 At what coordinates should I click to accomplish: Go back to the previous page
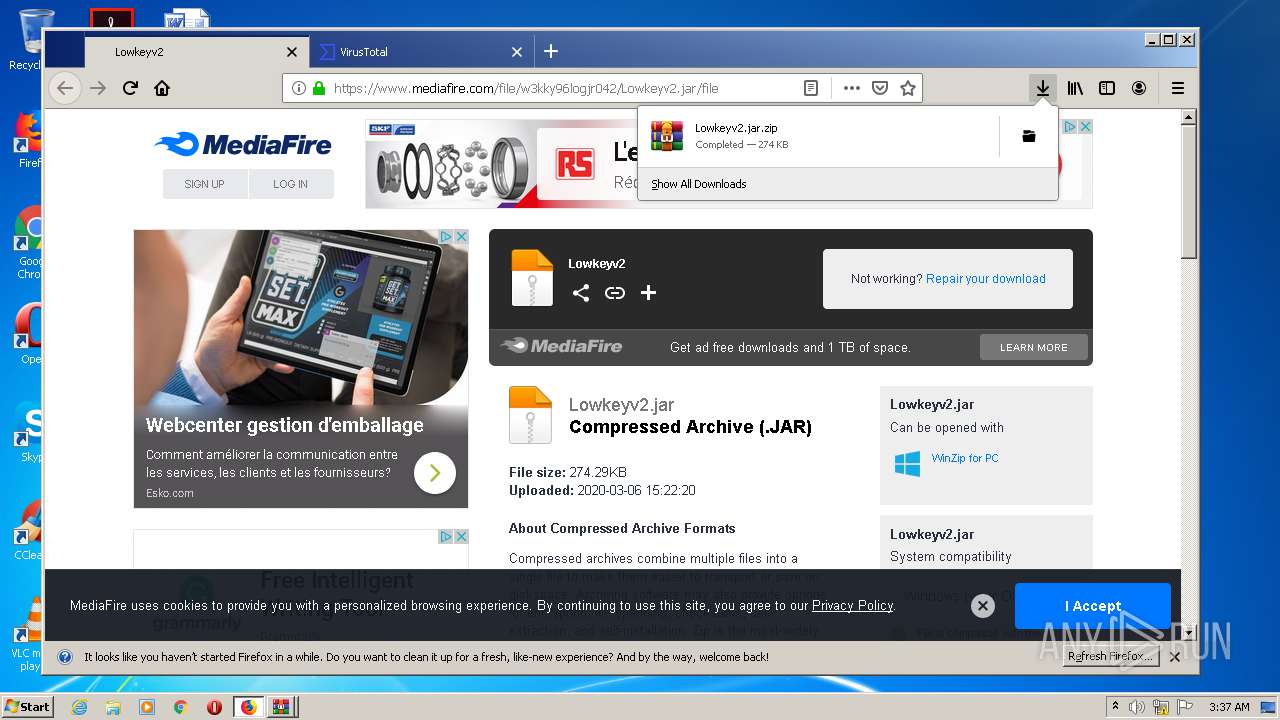[65, 88]
